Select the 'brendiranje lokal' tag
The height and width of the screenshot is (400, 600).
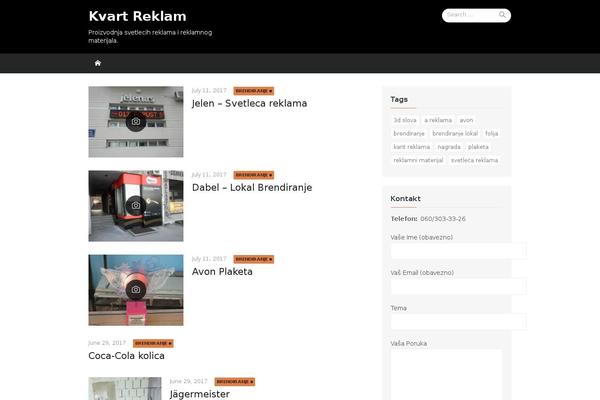(x=455, y=134)
